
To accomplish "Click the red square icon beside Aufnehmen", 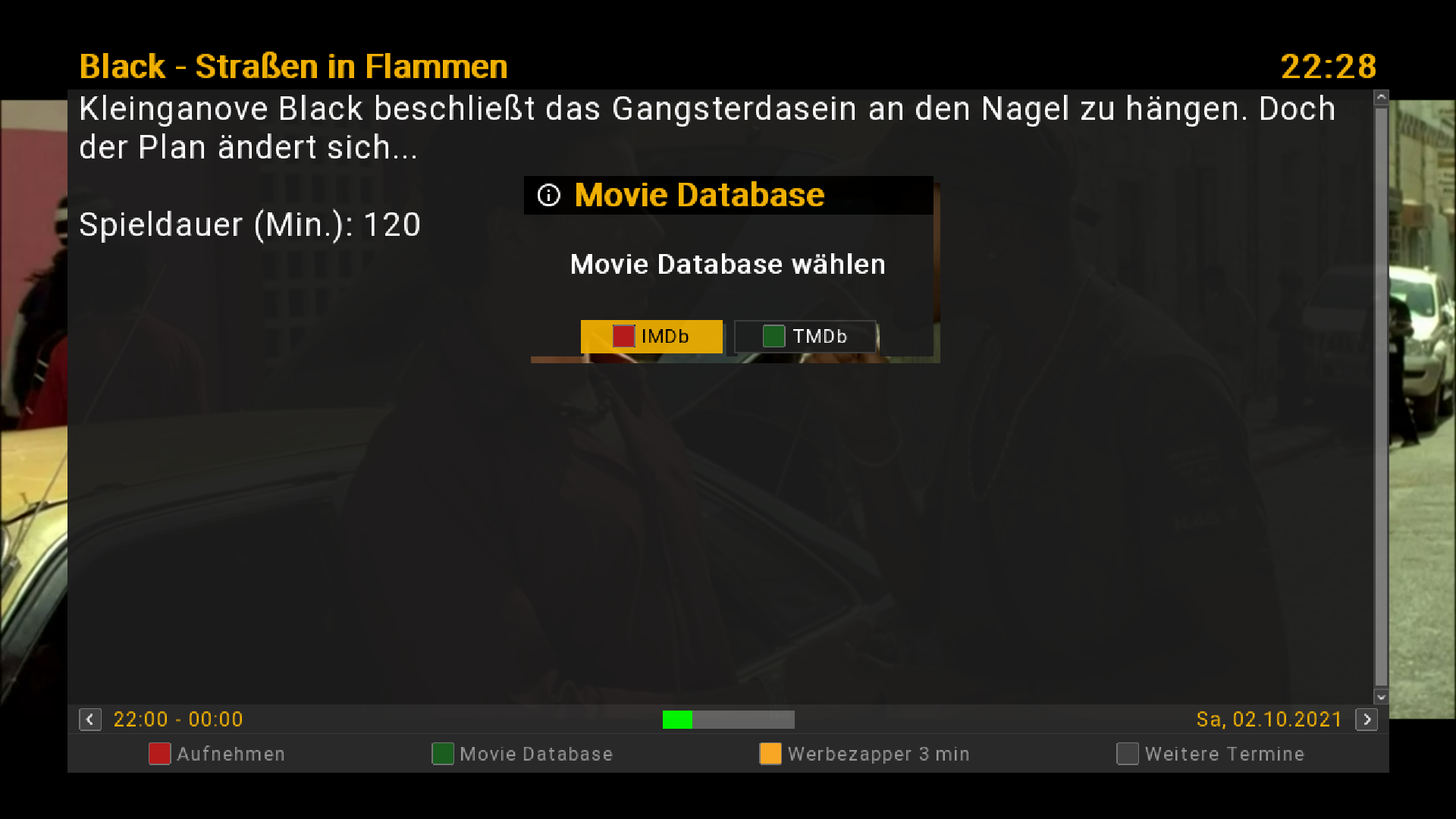I will coord(159,754).
